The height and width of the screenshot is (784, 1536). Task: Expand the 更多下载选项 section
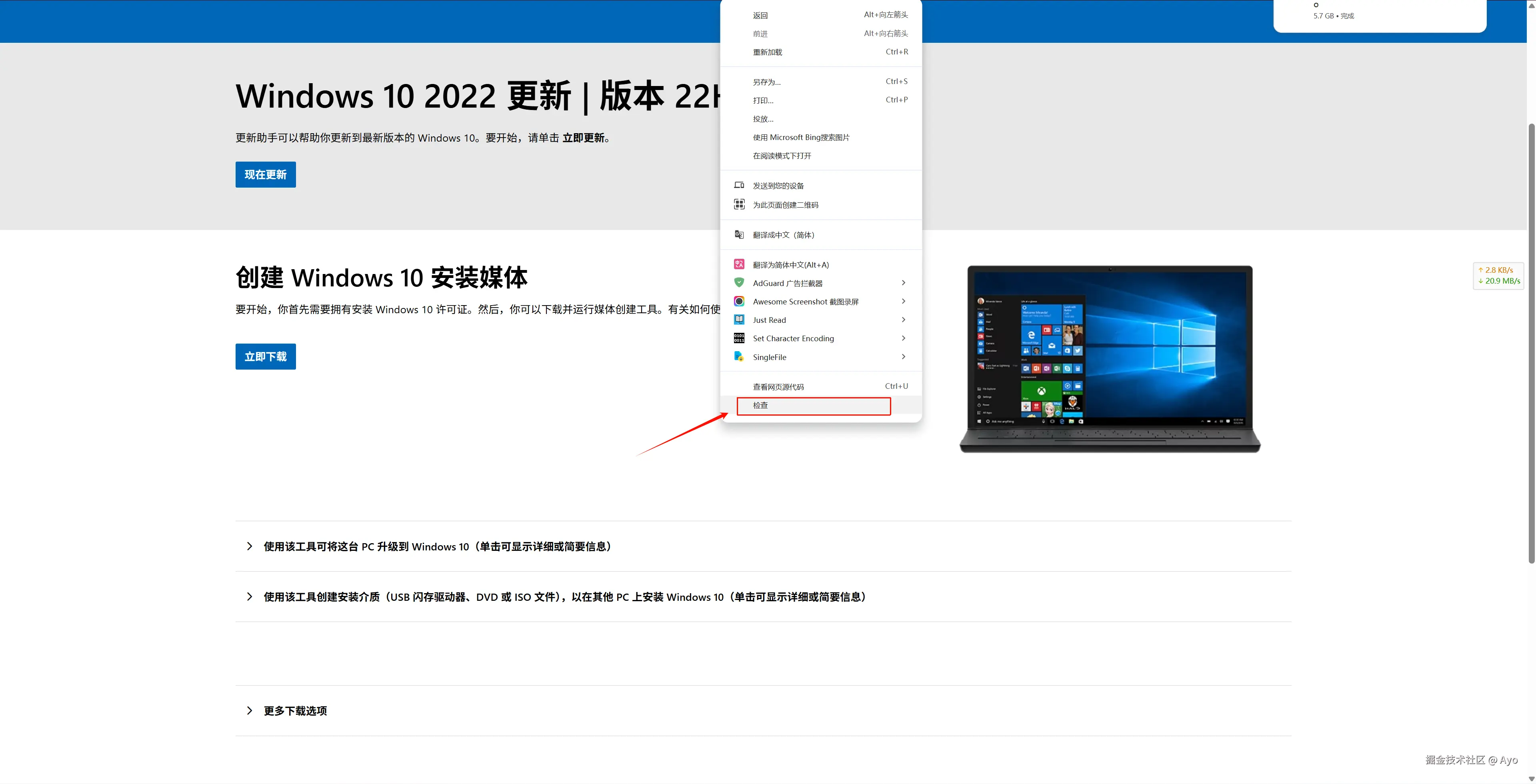(295, 711)
